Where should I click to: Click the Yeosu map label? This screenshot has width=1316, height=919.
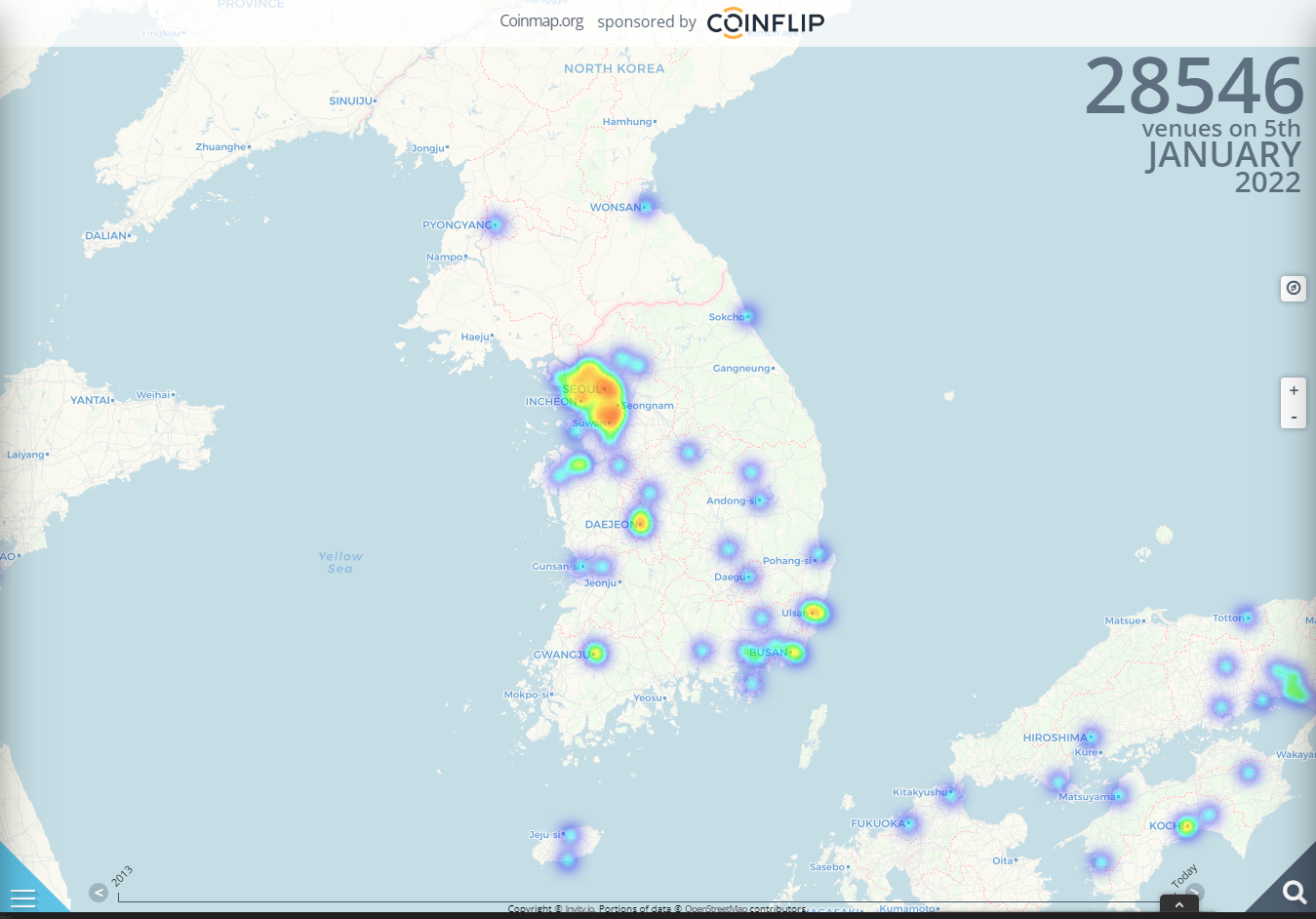tap(648, 698)
